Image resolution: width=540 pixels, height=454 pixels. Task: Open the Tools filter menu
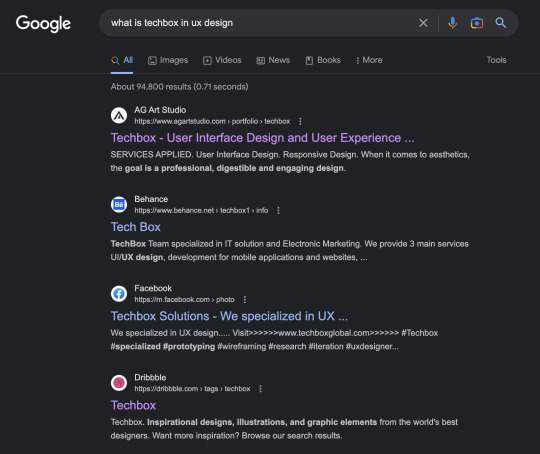496,60
